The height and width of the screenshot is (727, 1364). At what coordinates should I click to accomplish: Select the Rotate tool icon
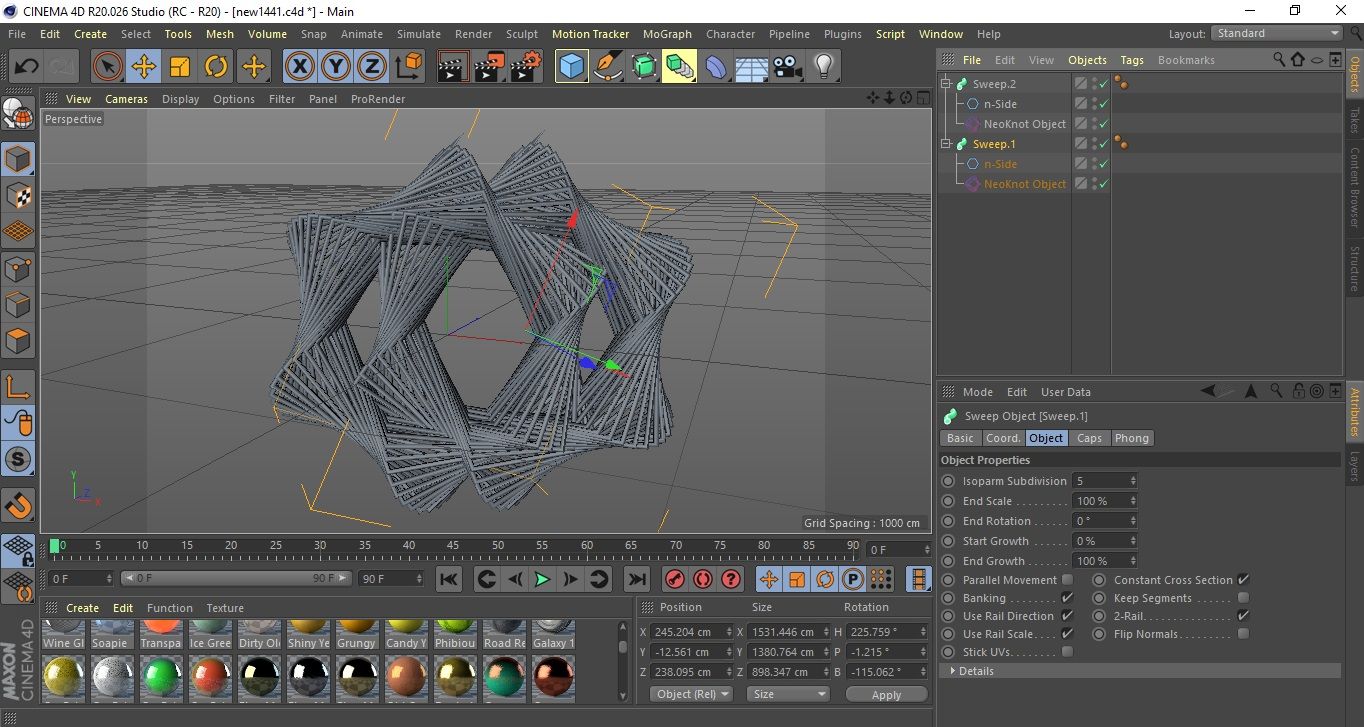pos(216,67)
